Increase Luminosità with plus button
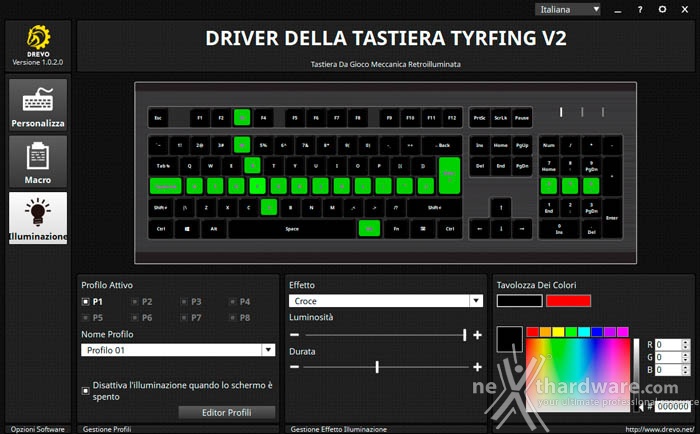Image resolution: width=700 pixels, height=434 pixels. [x=477, y=335]
